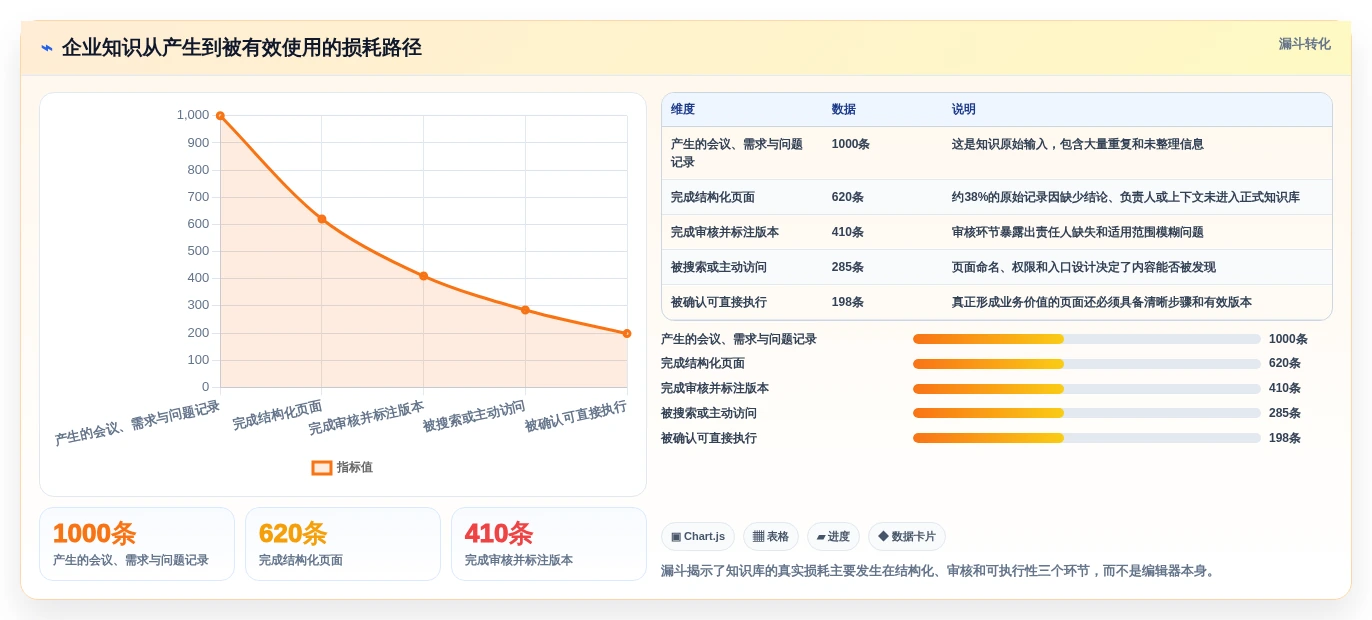Click the 漏斗转化 label in header

tap(1304, 44)
